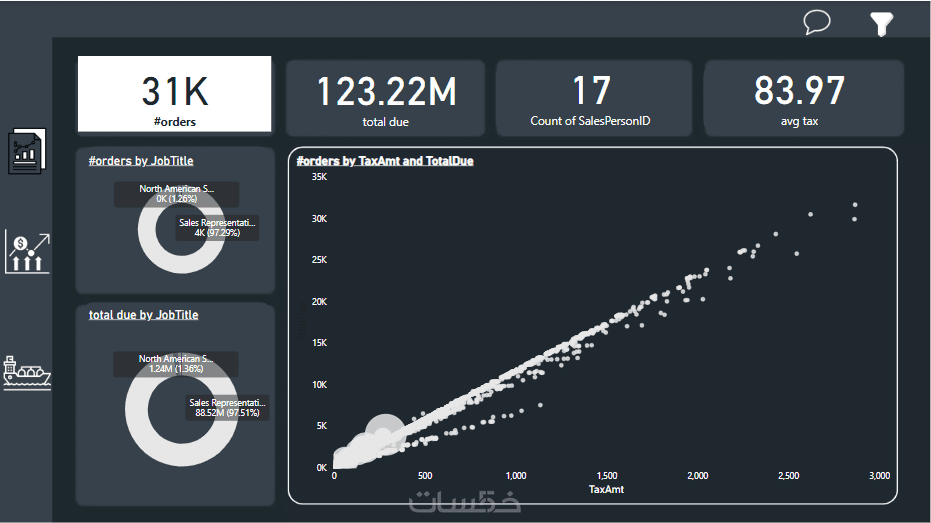This screenshot has width=931, height=523.
Task: Click the 30K y-axis label
Action: [319, 218]
